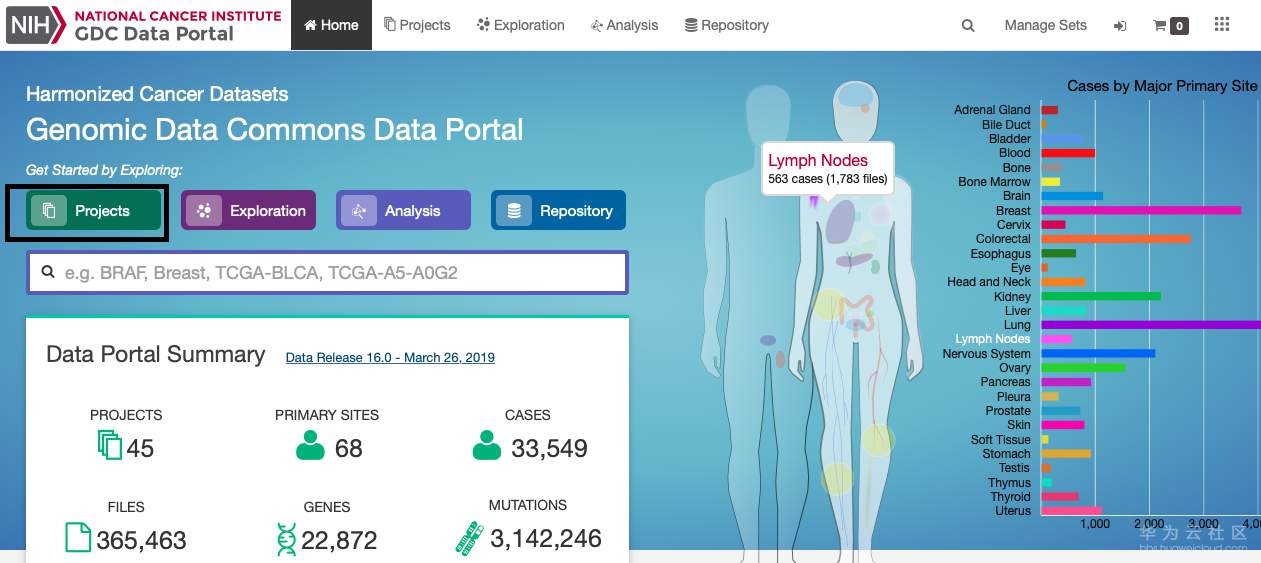Select the Soft Tissue label

[1001, 440]
